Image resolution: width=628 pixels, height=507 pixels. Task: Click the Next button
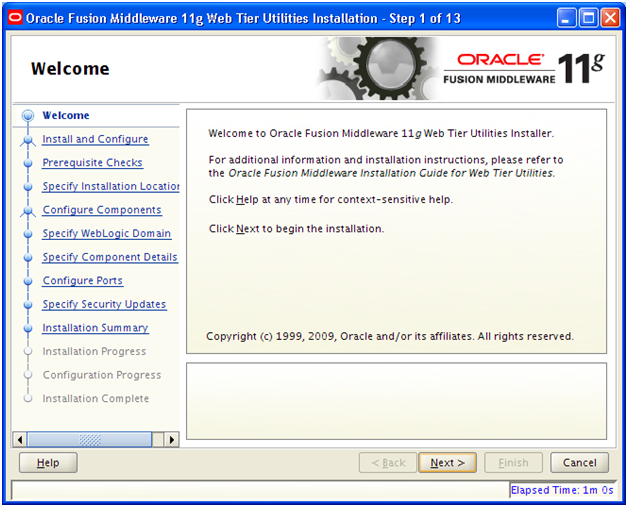click(447, 463)
